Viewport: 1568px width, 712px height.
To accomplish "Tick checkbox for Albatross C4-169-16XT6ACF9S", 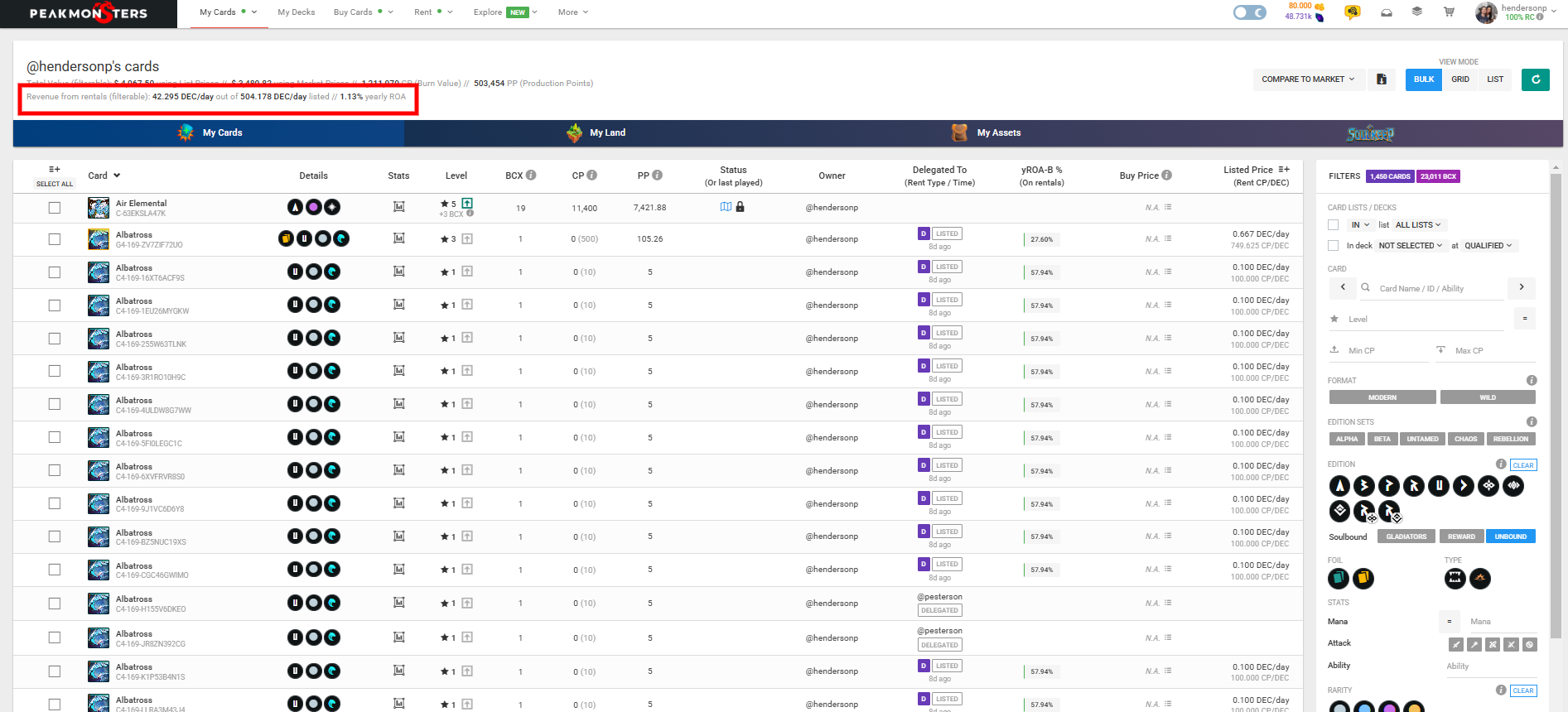I will click(x=55, y=272).
